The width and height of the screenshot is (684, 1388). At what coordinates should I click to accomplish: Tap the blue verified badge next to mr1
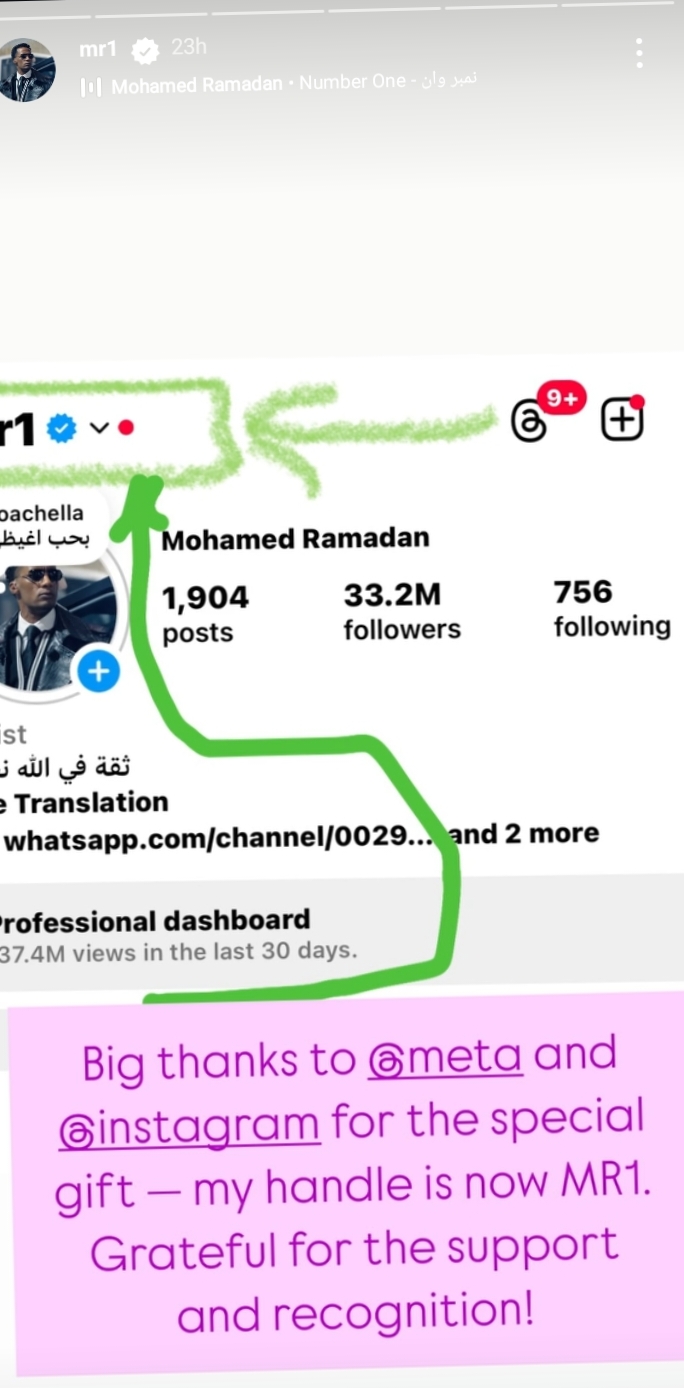[x=62, y=429]
